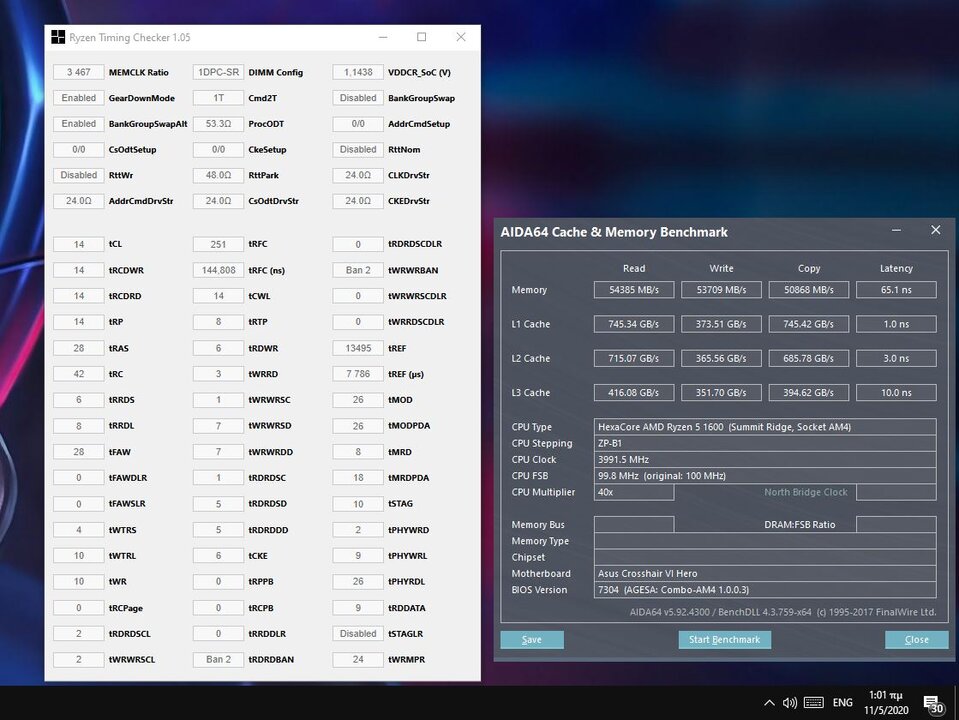Viewport: 959px width, 720px height.
Task: Select the Memory Write 53709 MB/s result
Action: [x=722, y=290]
